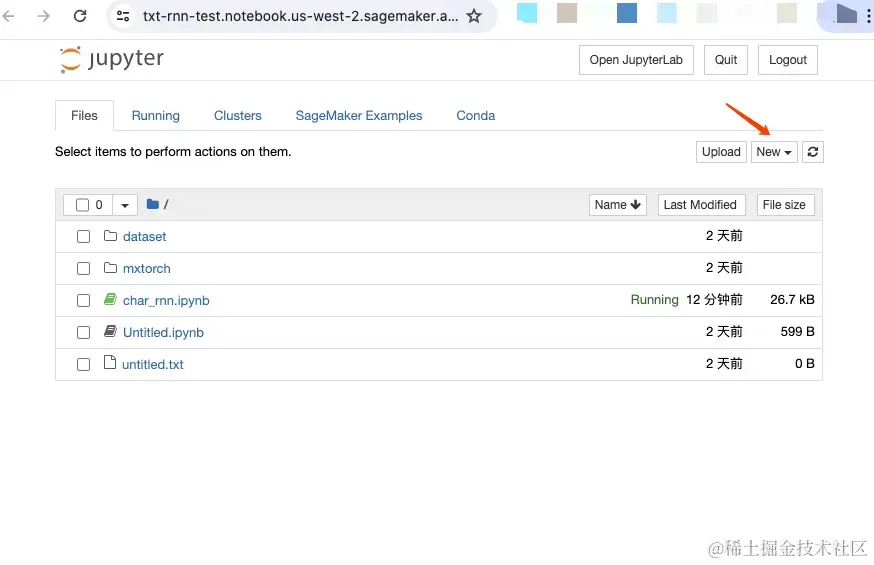Screen dimensions: 874x565
Task: Click the 599 B file size
Action: click(x=797, y=332)
